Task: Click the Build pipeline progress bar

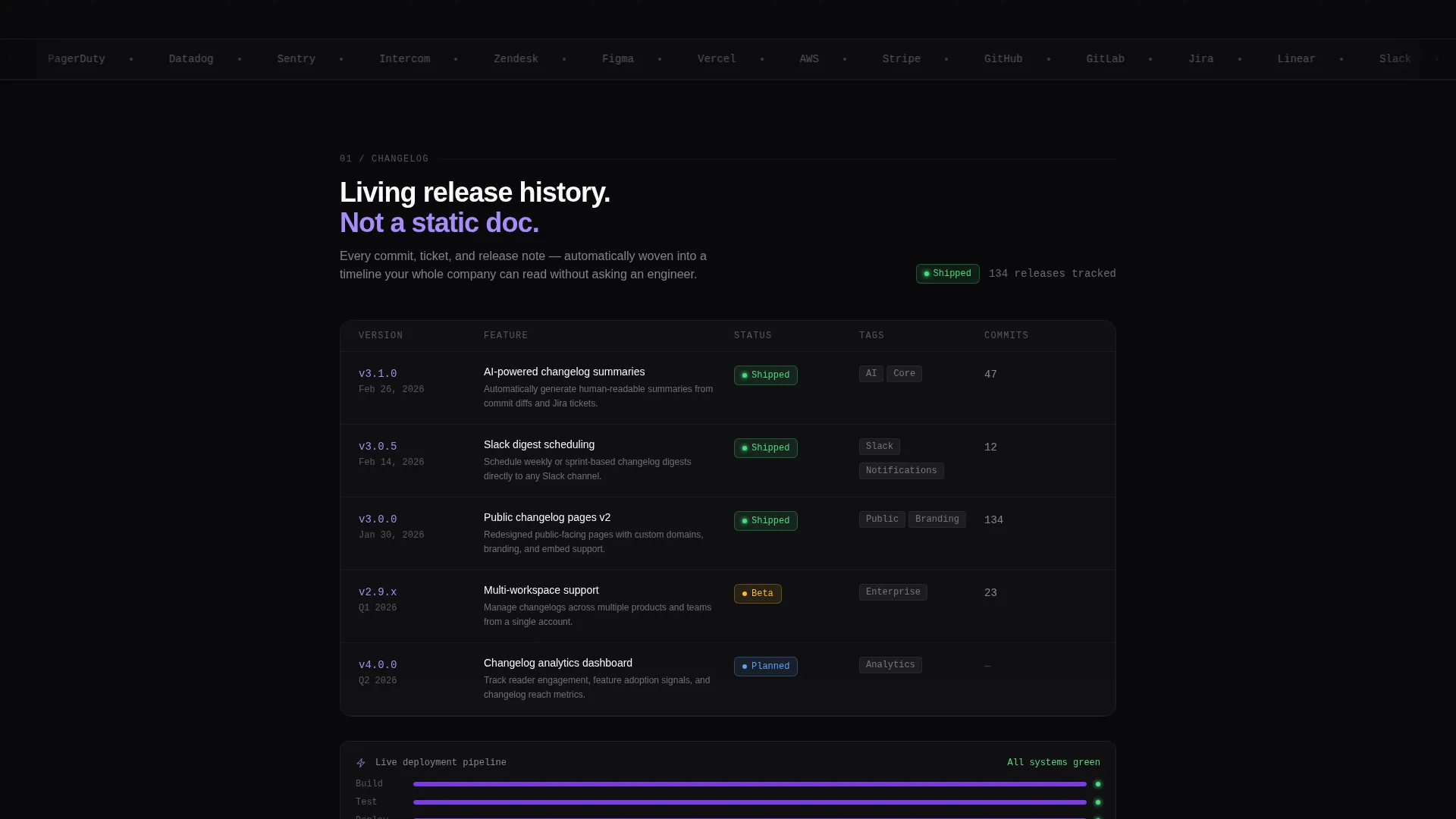Action: [749, 784]
